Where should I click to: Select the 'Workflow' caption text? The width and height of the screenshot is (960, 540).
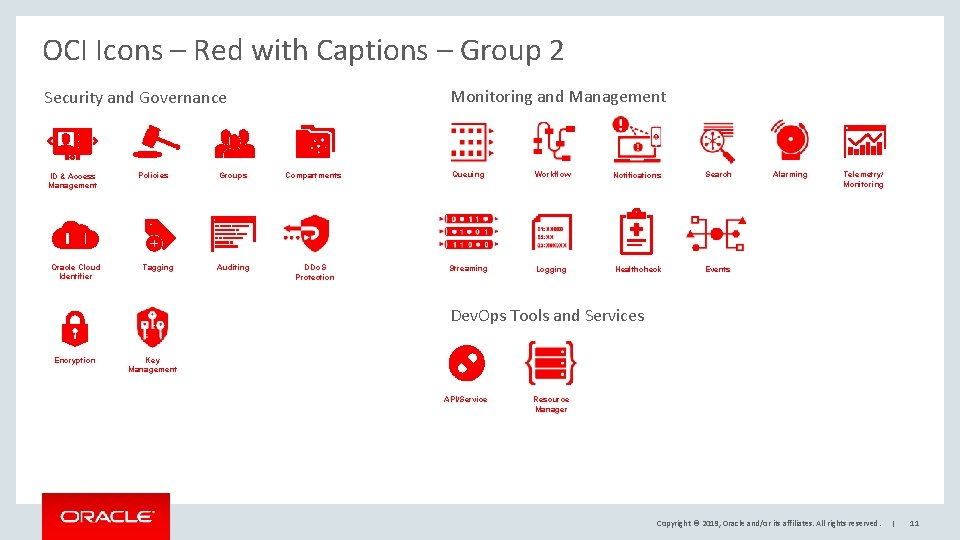pyautogui.click(x=553, y=174)
